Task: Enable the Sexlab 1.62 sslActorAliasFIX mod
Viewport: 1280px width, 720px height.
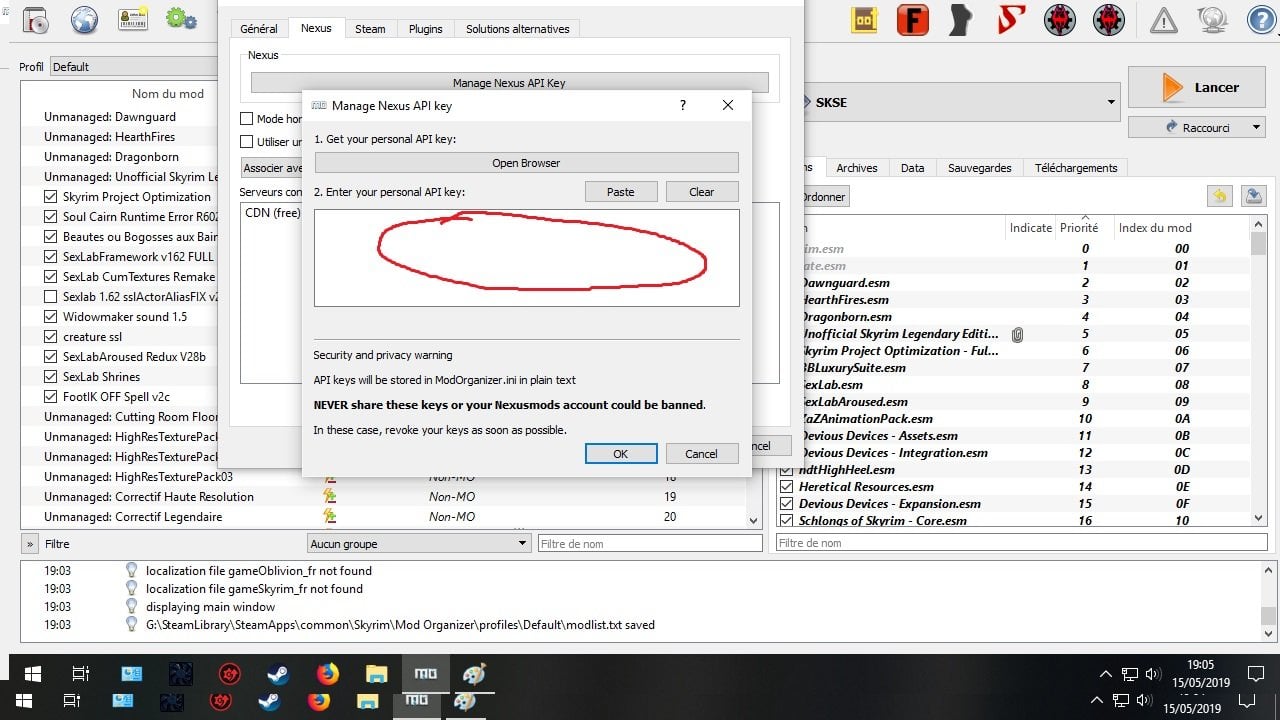Action: tap(51, 297)
